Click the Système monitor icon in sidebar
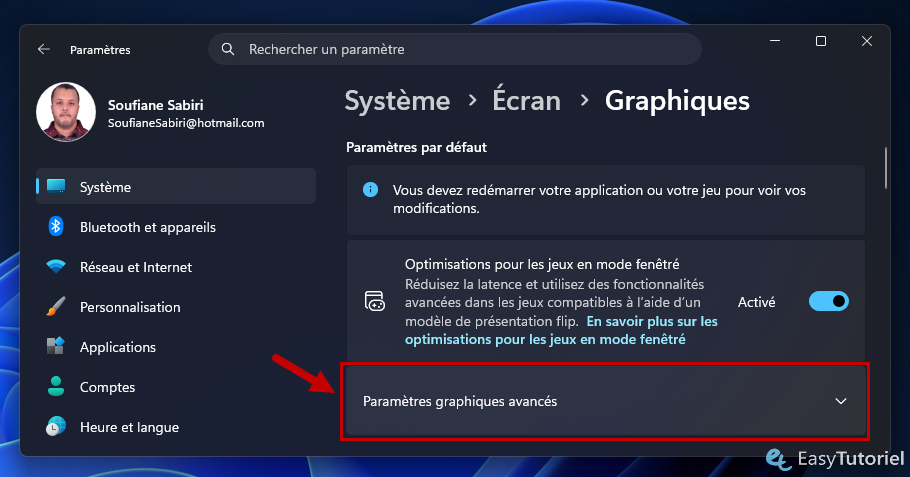 click(x=56, y=186)
